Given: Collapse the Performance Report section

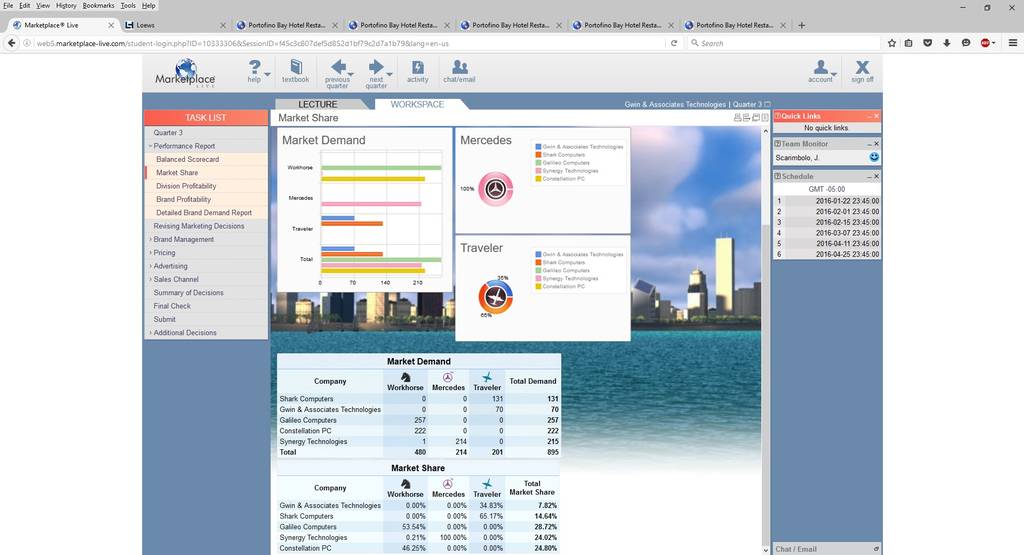Looking at the screenshot, I should [x=150, y=146].
